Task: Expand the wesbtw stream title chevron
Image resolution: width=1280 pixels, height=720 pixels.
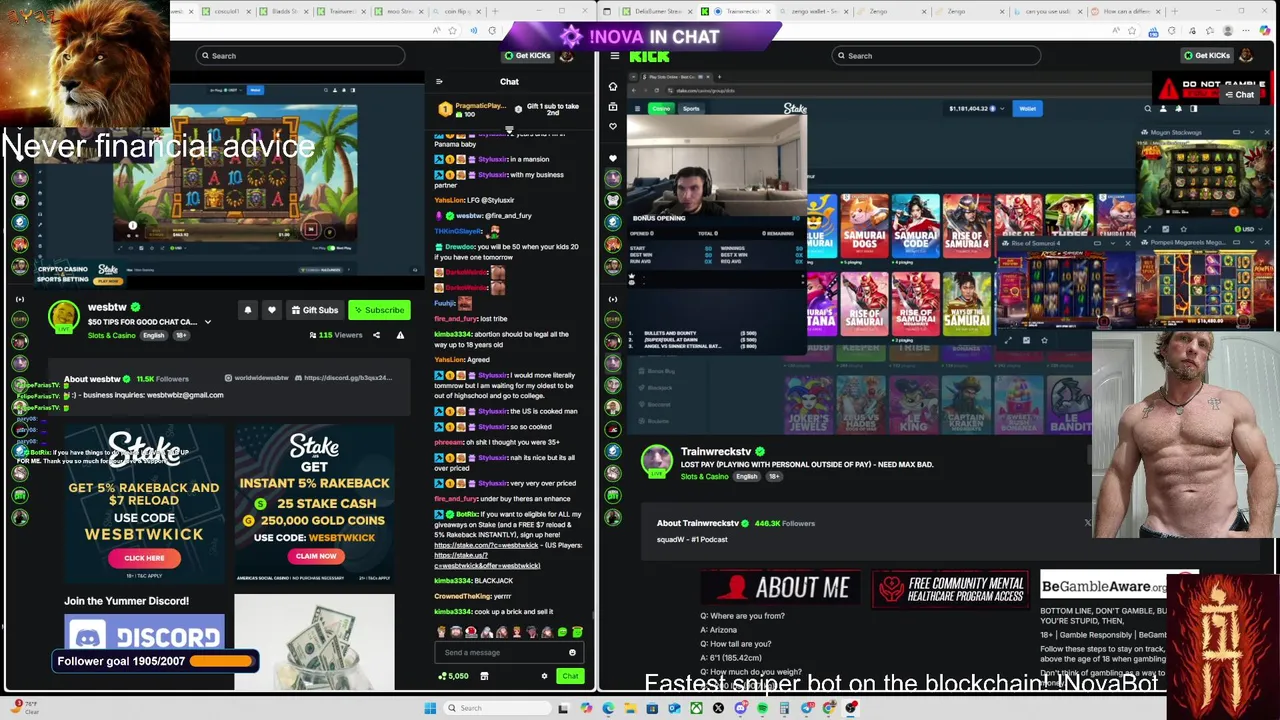Action: tap(208, 322)
